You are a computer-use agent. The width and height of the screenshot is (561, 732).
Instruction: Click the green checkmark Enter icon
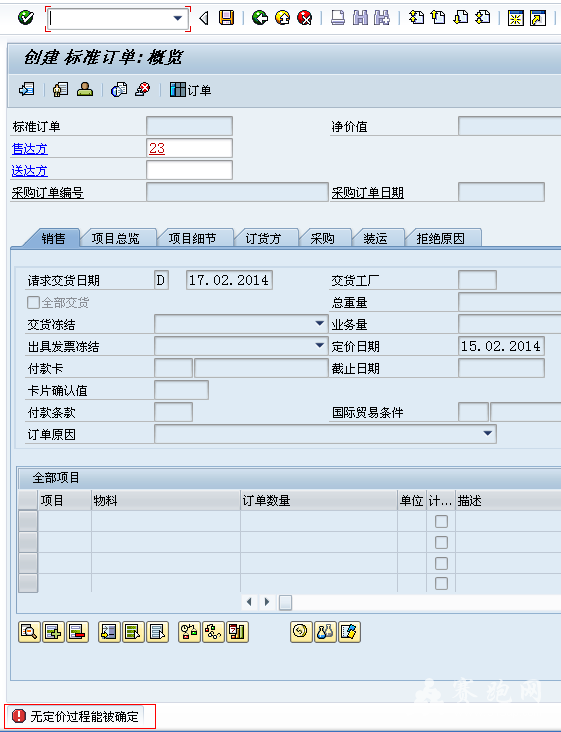point(26,18)
